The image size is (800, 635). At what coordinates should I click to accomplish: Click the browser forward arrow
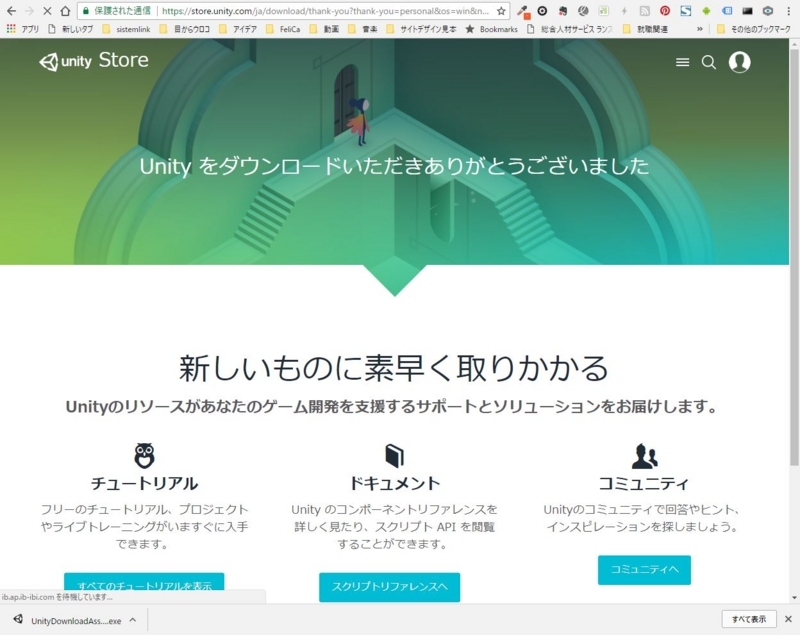point(29,11)
